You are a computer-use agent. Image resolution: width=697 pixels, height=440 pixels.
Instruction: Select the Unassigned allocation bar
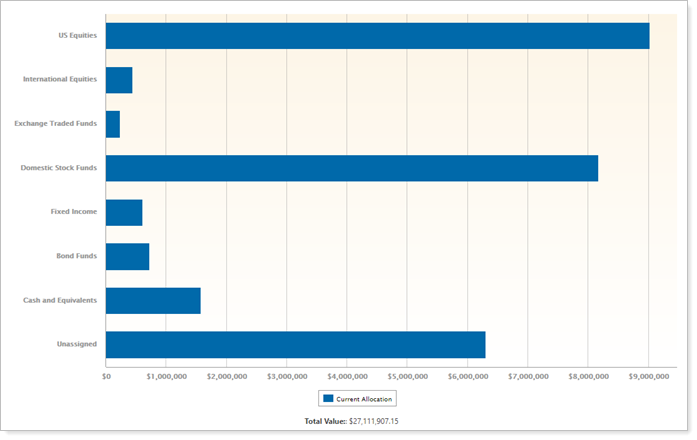click(x=295, y=344)
